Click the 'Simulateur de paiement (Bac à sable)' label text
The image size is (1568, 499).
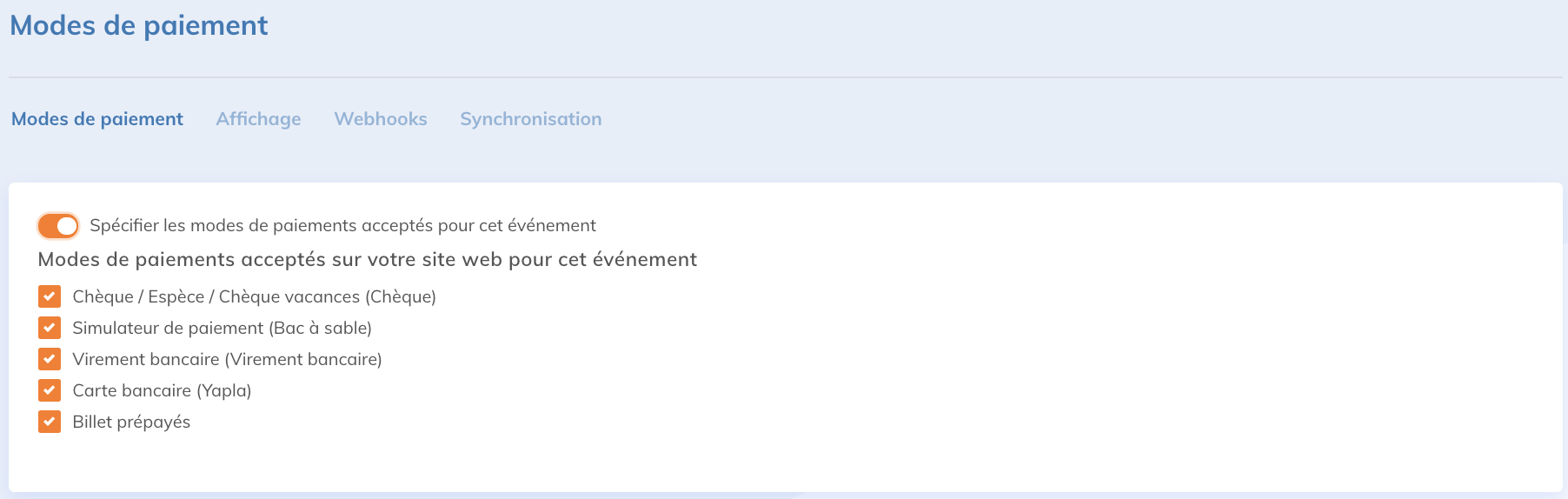point(222,329)
